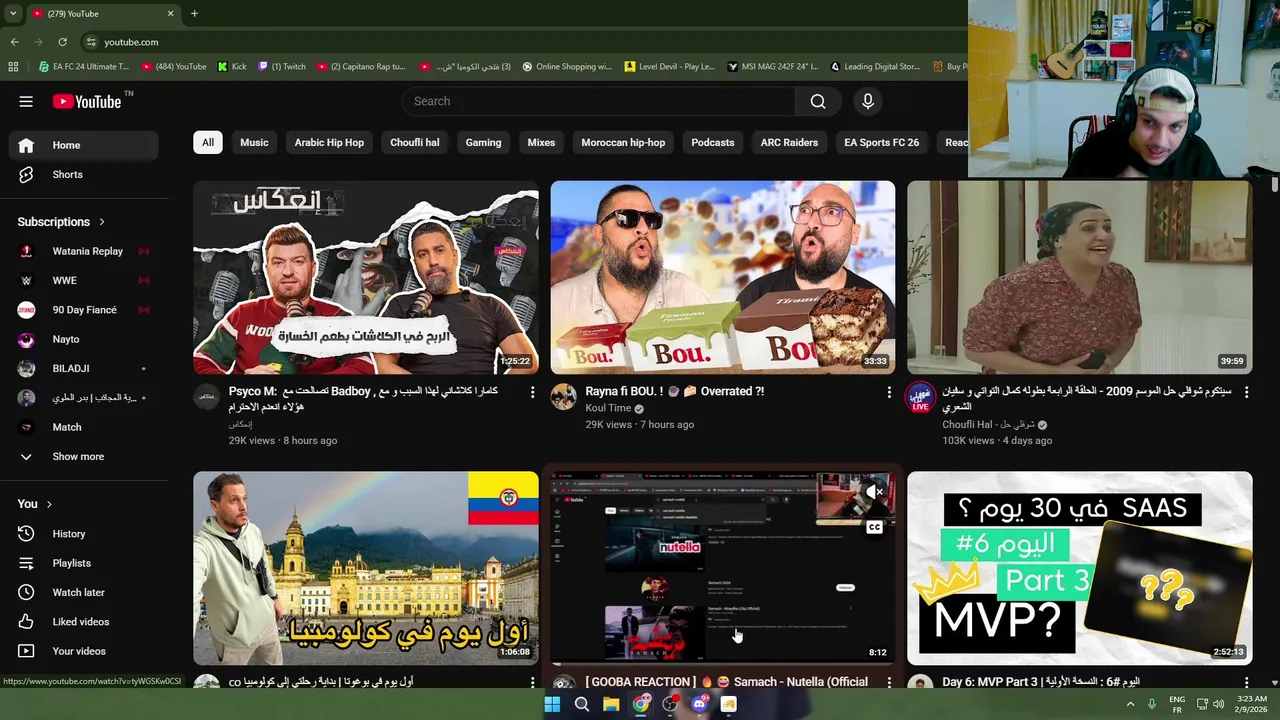
Task: Open the Choufli Hal 2009 episode thumbnail
Action: pyautogui.click(x=1080, y=277)
